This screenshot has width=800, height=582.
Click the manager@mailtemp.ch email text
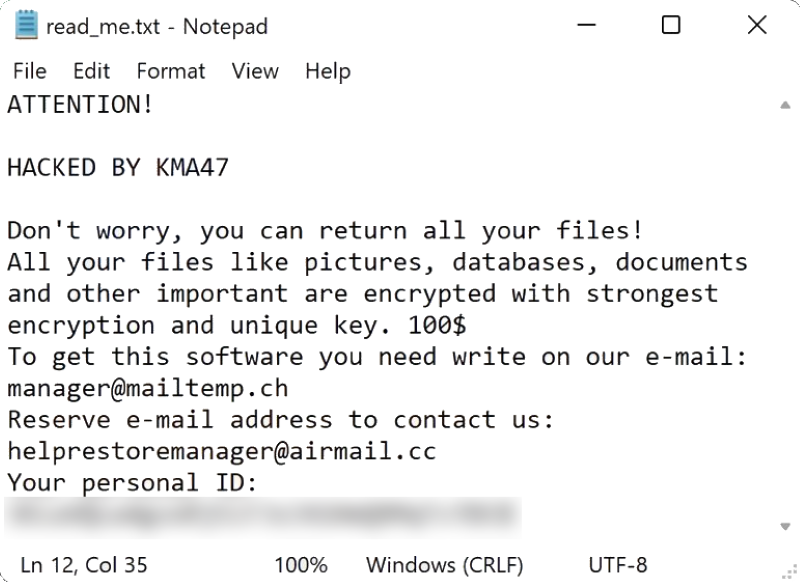click(x=148, y=388)
